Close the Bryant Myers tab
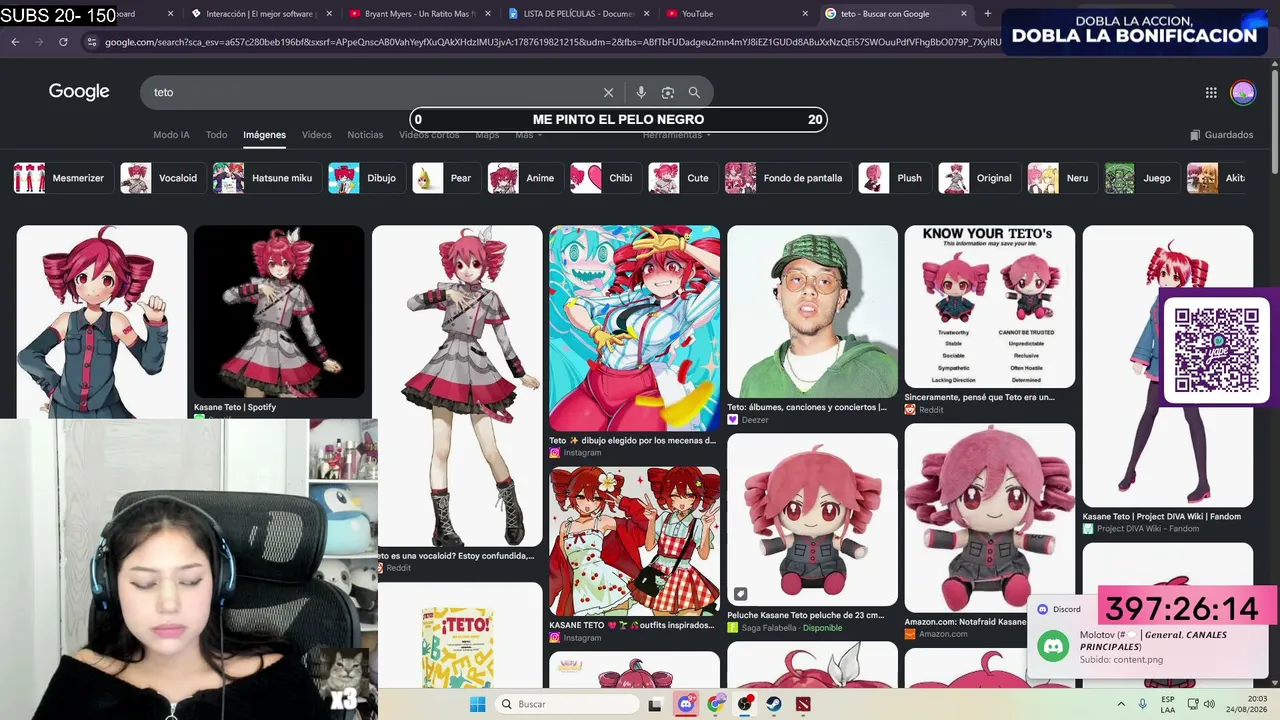 pyautogui.click(x=487, y=14)
